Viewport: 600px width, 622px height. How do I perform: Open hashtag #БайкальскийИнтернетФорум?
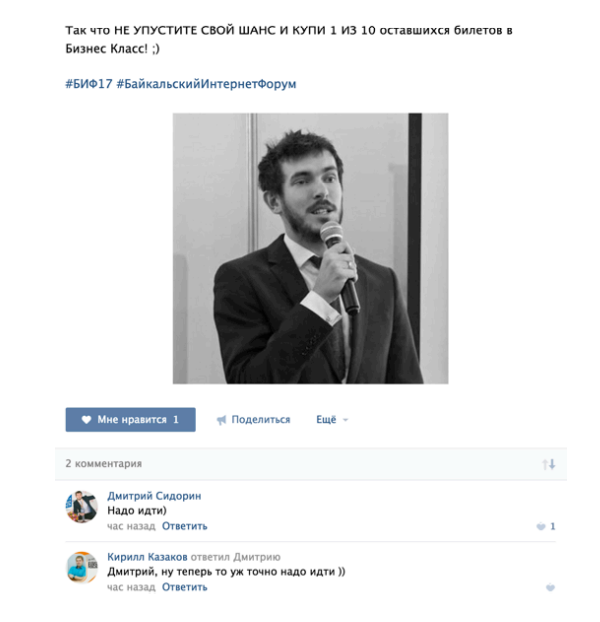click(x=206, y=84)
